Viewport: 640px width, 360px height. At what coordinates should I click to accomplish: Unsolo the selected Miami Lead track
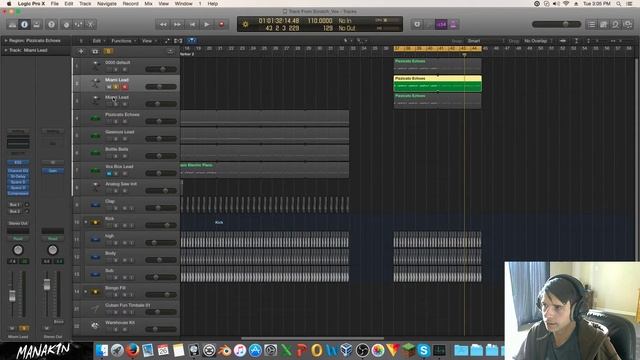pyautogui.click(x=116, y=87)
